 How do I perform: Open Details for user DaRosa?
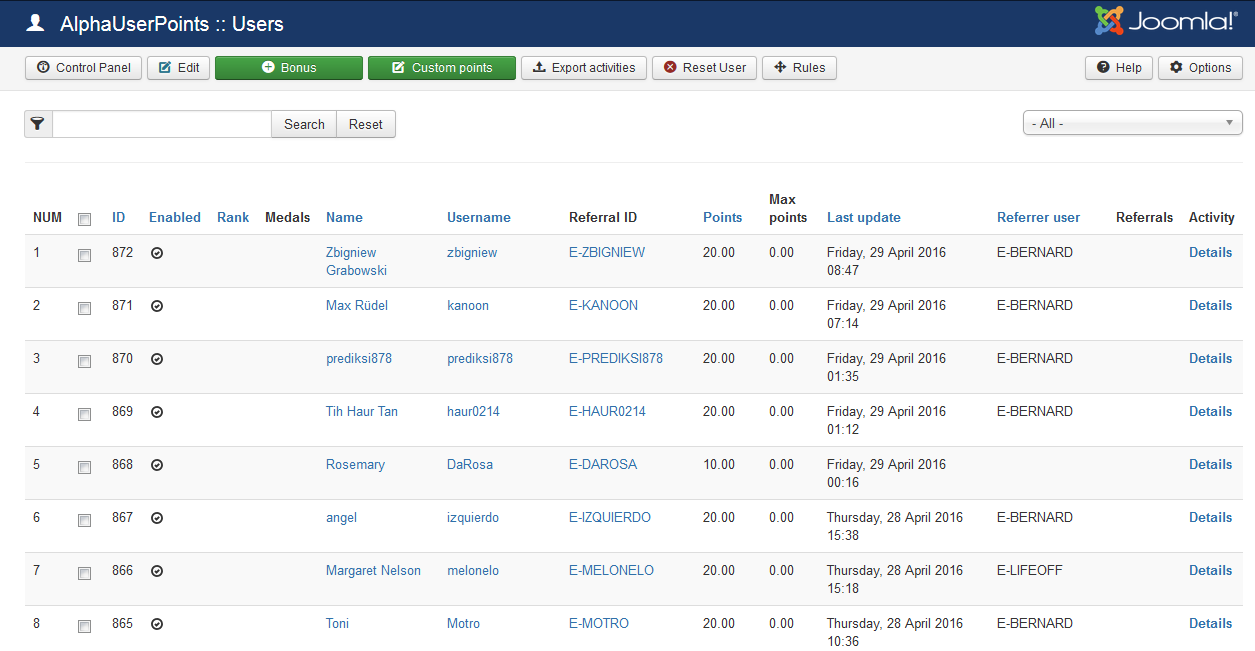point(1210,464)
